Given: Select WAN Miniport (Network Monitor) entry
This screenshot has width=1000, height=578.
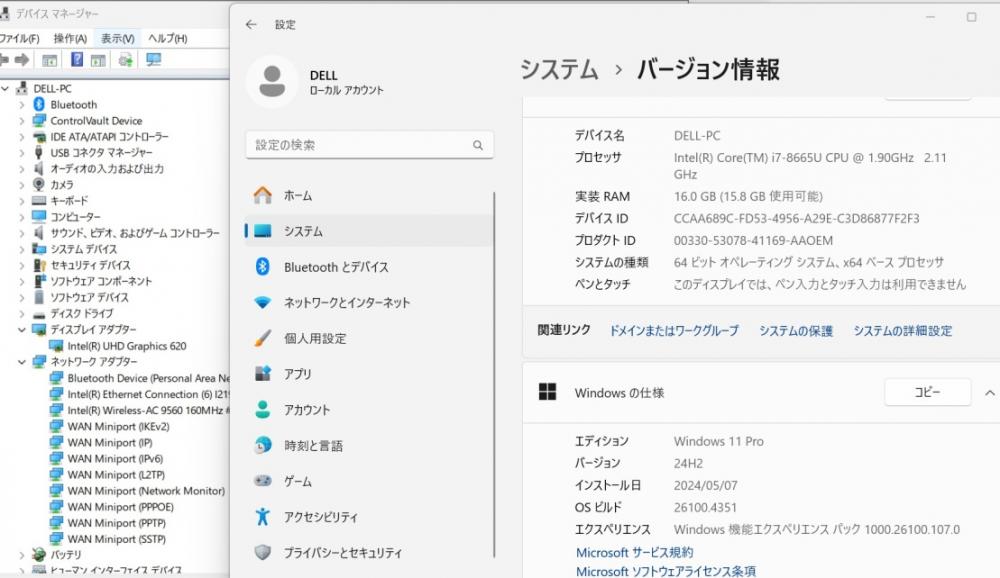Looking at the screenshot, I should [x=146, y=491].
